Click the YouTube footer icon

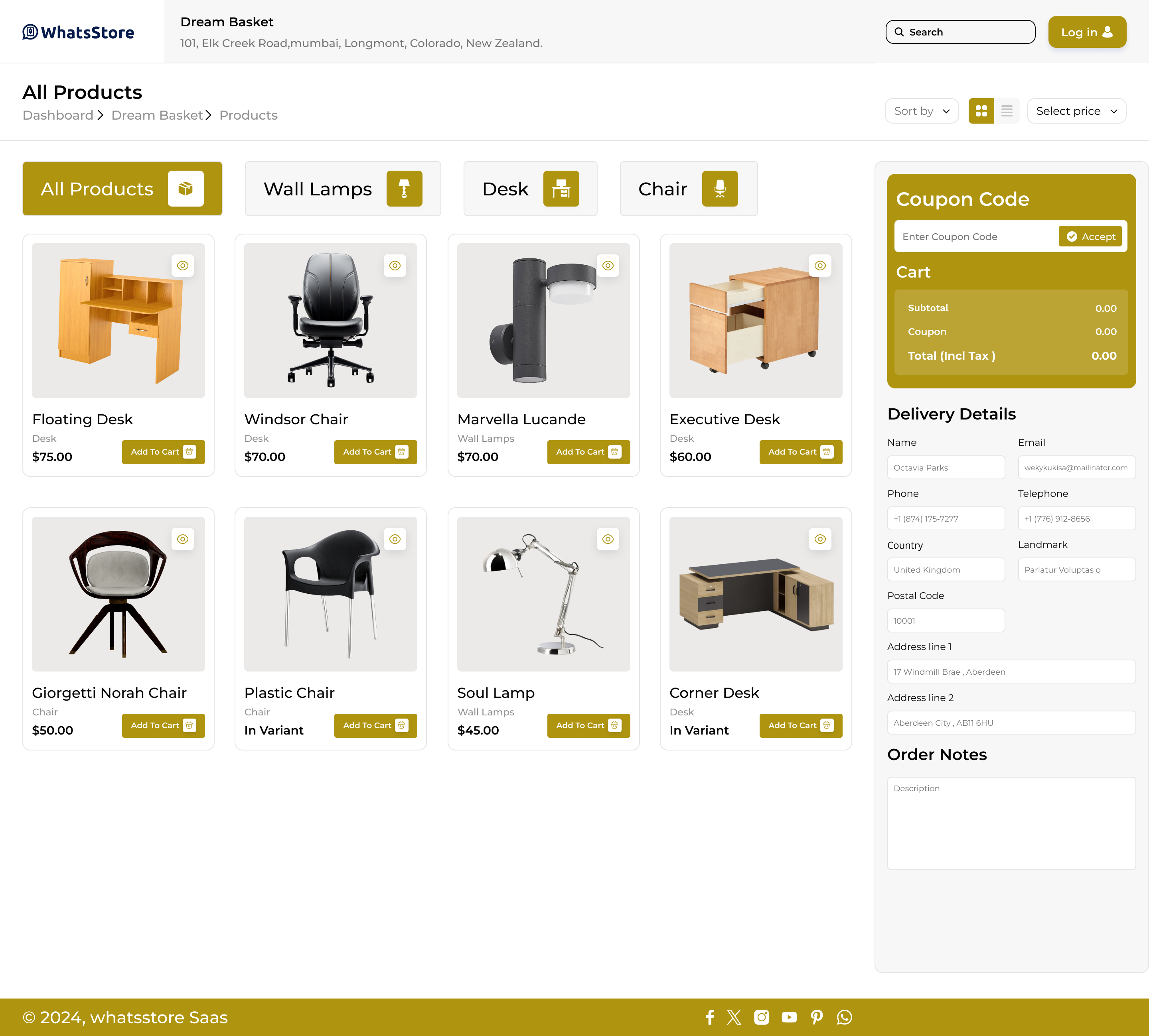(x=789, y=1017)
